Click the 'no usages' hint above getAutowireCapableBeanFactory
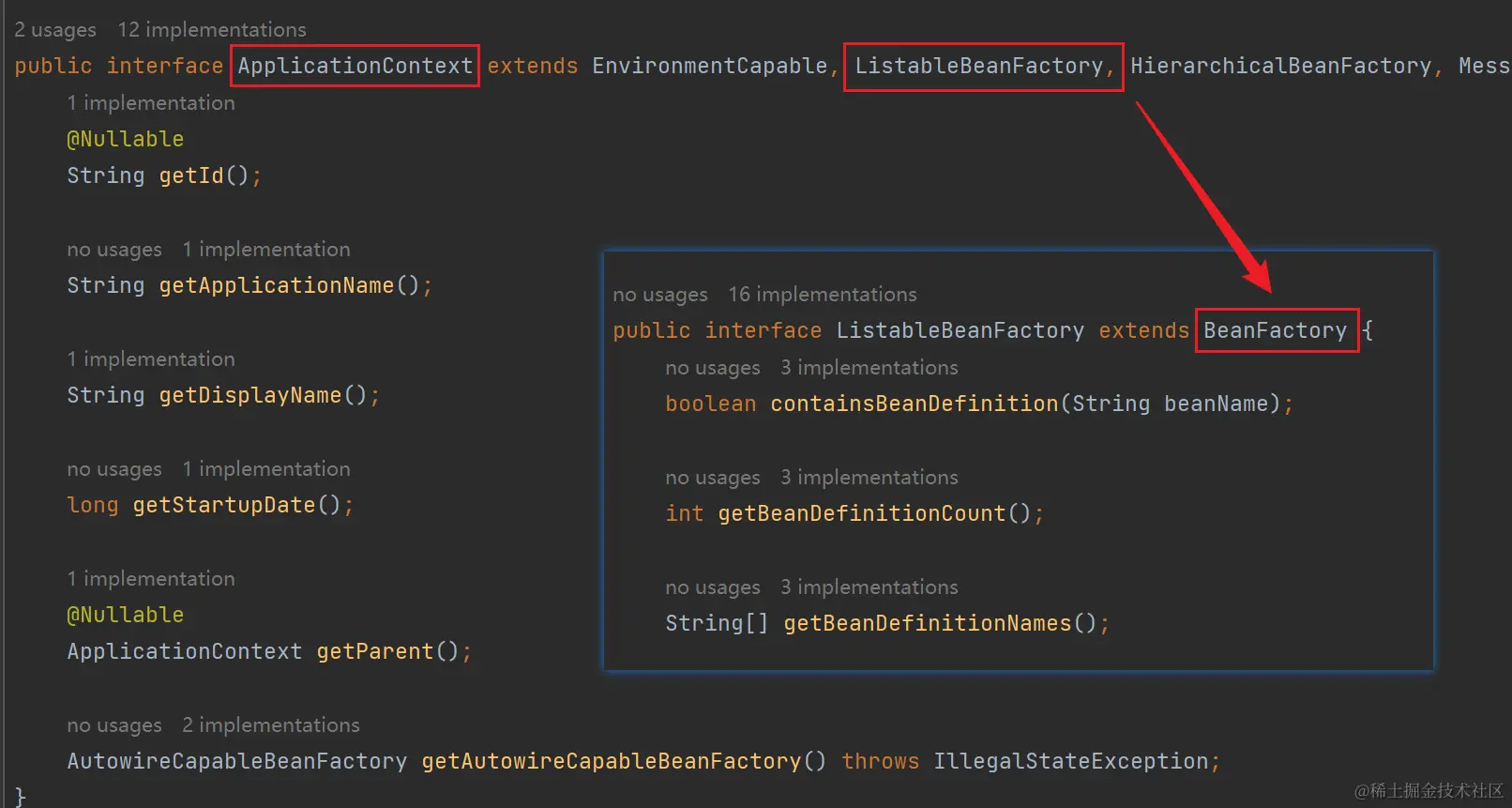Screen dimensions: 1512x808 point(114,725)
